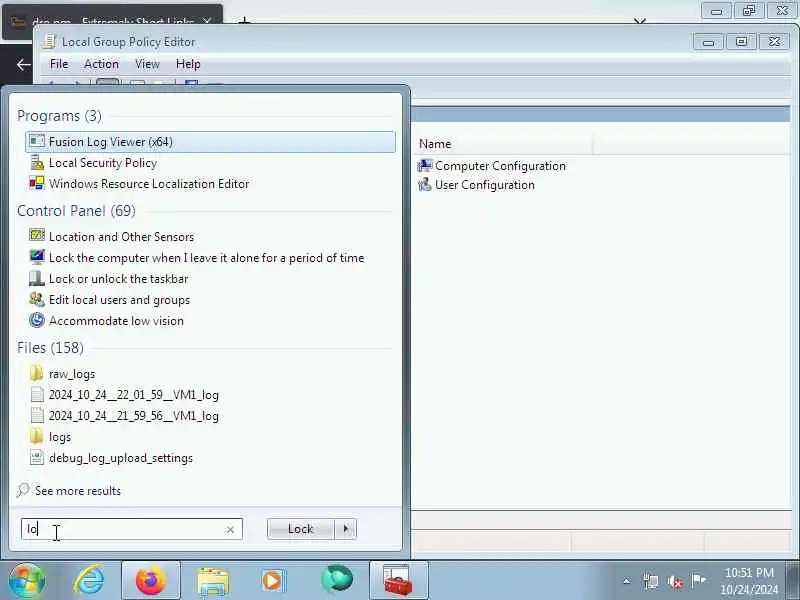Expand the Lock button arrow options
The width and height of the screenshot is (800, 600).
click(x=346, y=529)
